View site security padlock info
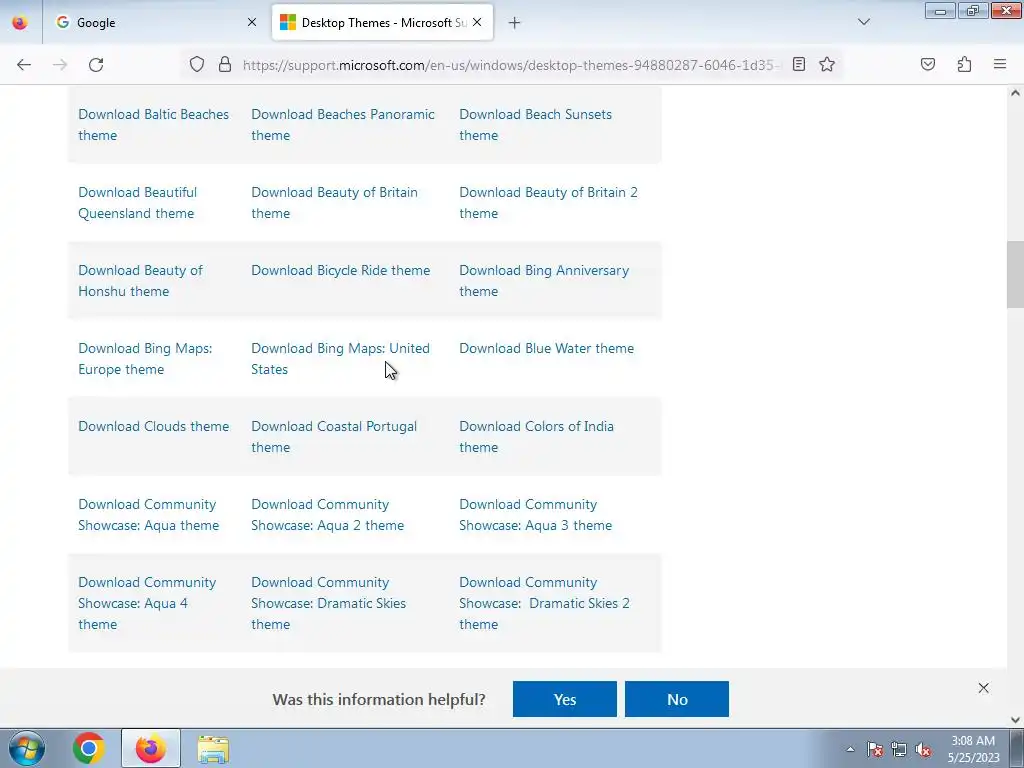Viewport: 1024px width, 768px height. [225, 64]
